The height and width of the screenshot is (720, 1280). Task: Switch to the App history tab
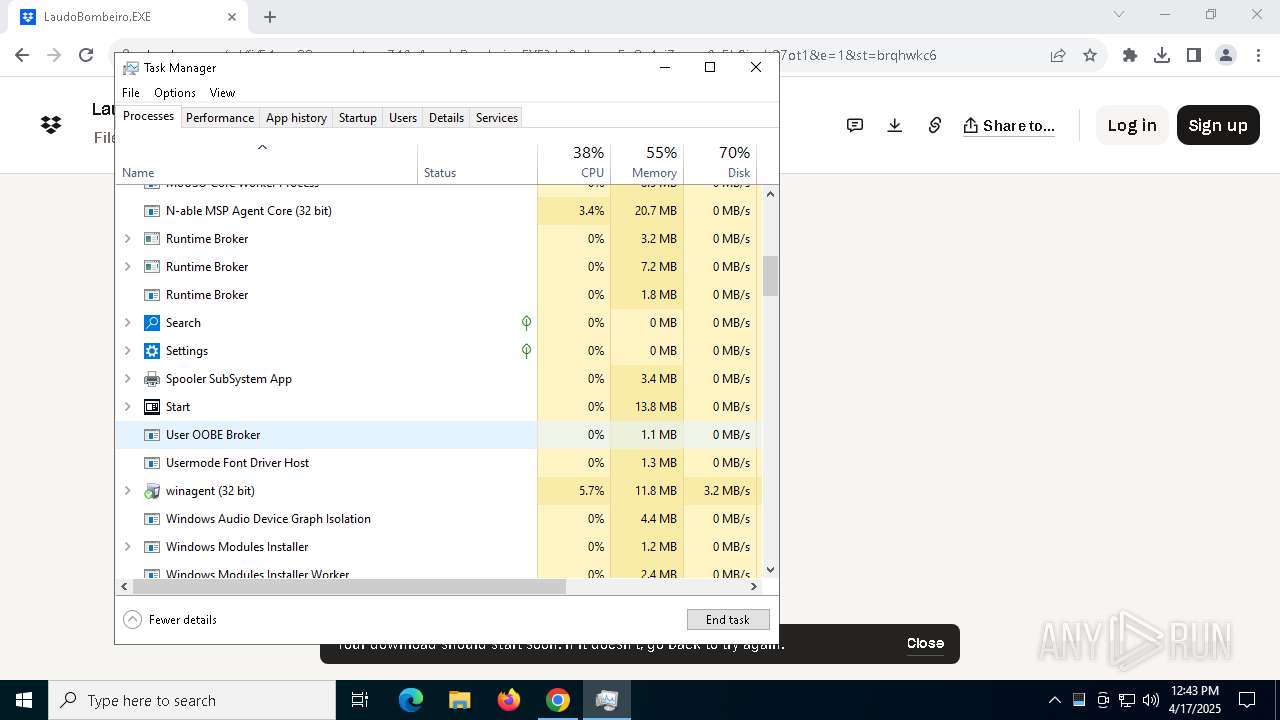(296, 117)
